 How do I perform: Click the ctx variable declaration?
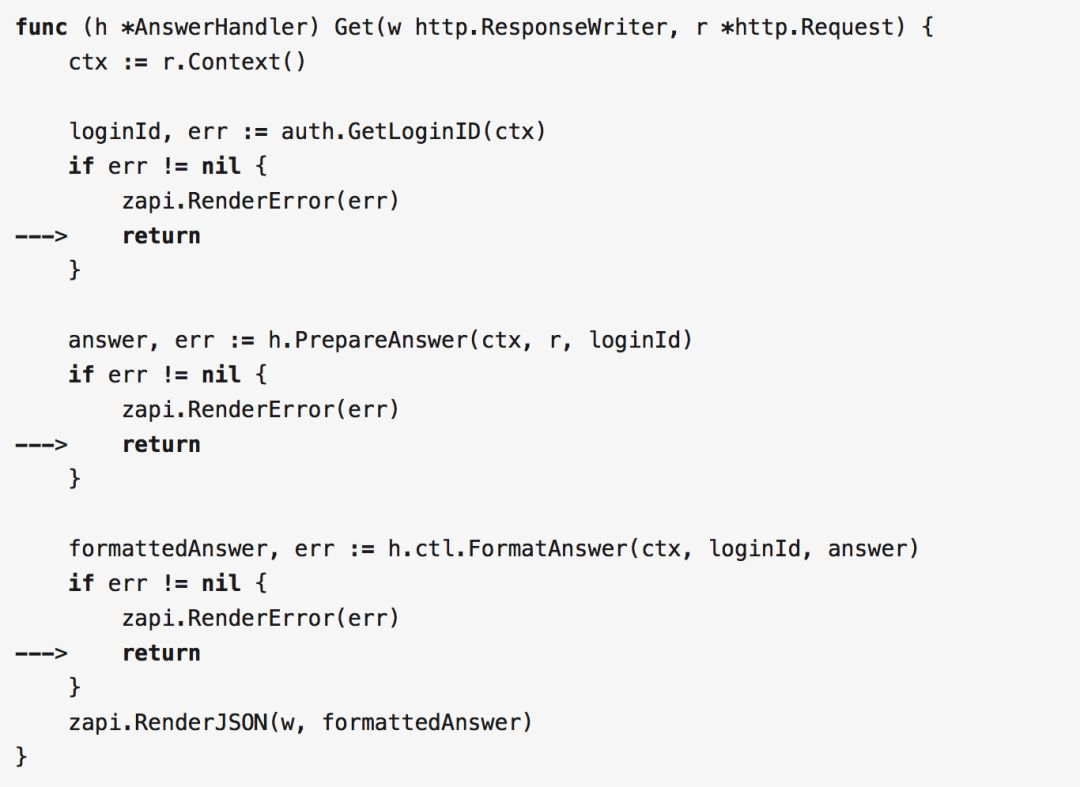(88, 62)
